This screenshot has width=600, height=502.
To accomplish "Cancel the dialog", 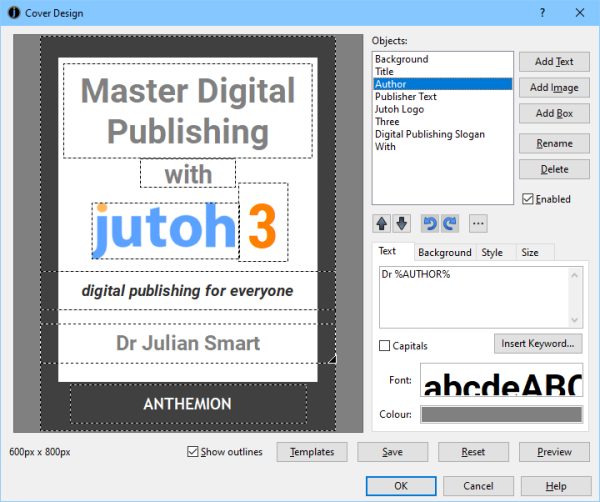I will click(x=478, y=486).
